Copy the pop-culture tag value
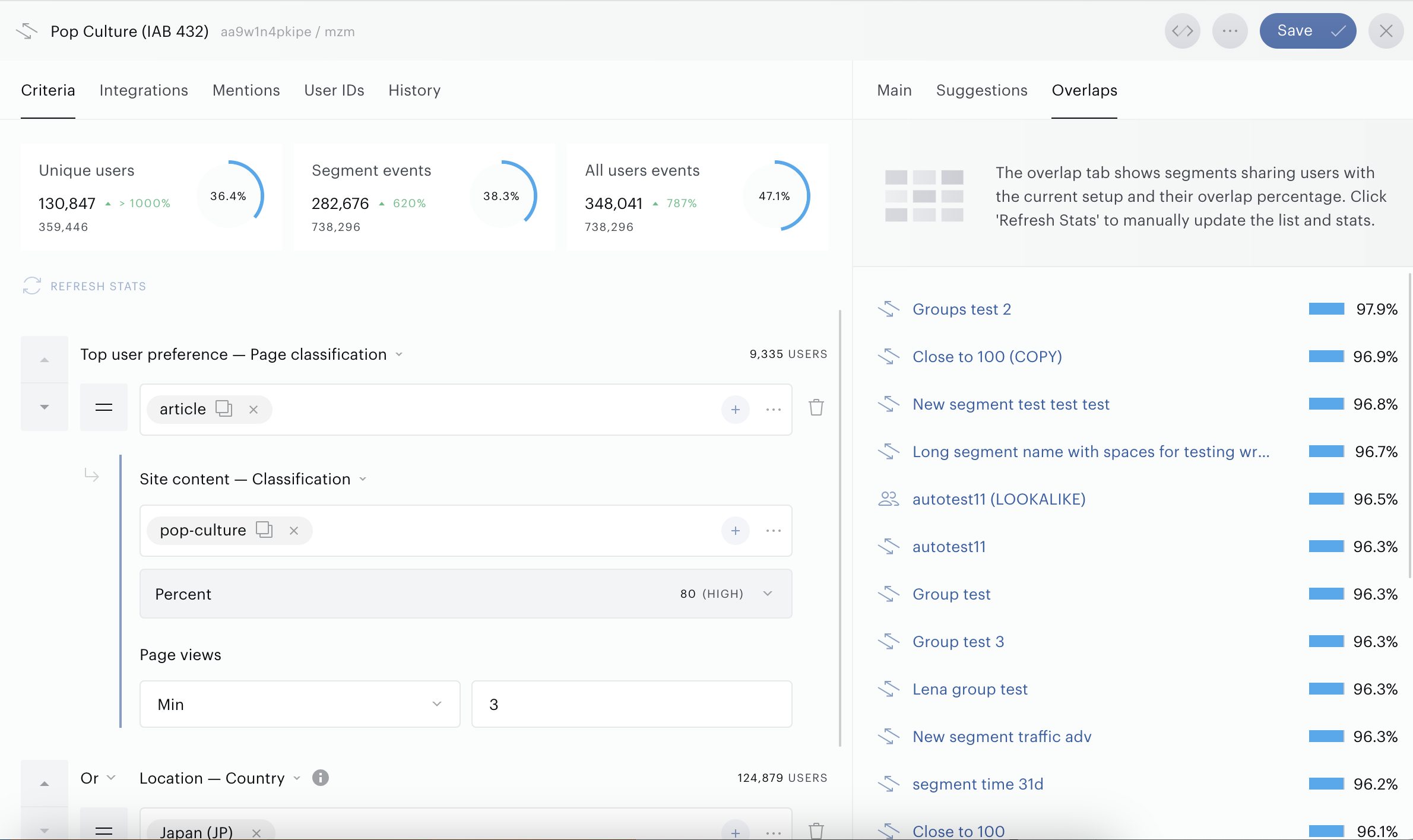This screenshot has height=840, width=1413. tap(264, 530)
